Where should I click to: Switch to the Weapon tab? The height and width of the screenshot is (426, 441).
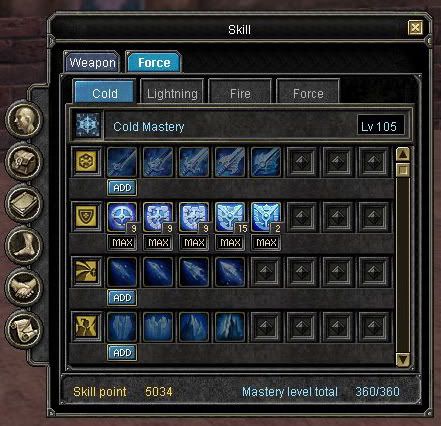click(92, 62)
